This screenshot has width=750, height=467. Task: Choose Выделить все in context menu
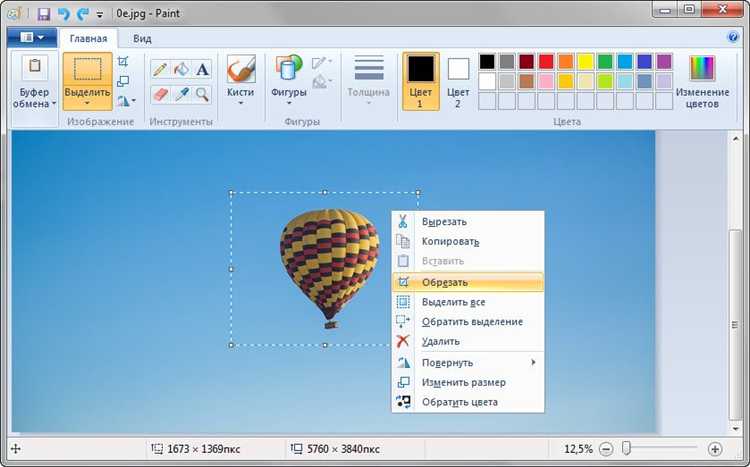[x=468, y=302]
